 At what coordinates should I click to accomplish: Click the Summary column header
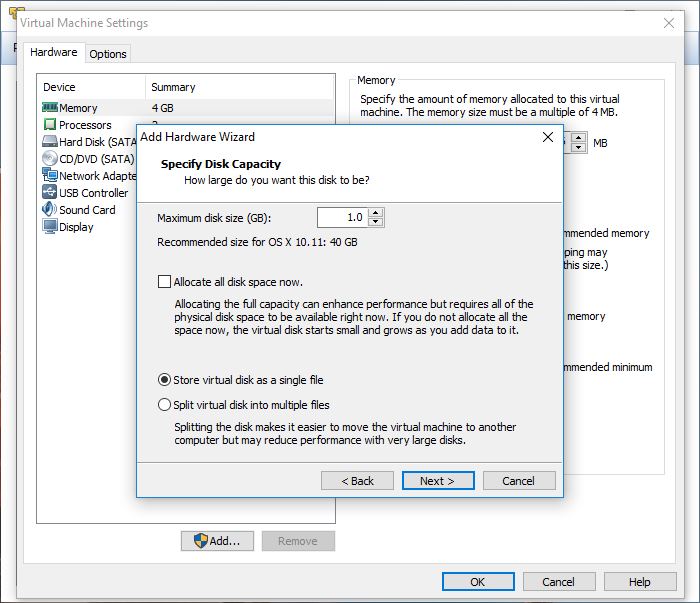pyautogui.click(x=173, y=87)
